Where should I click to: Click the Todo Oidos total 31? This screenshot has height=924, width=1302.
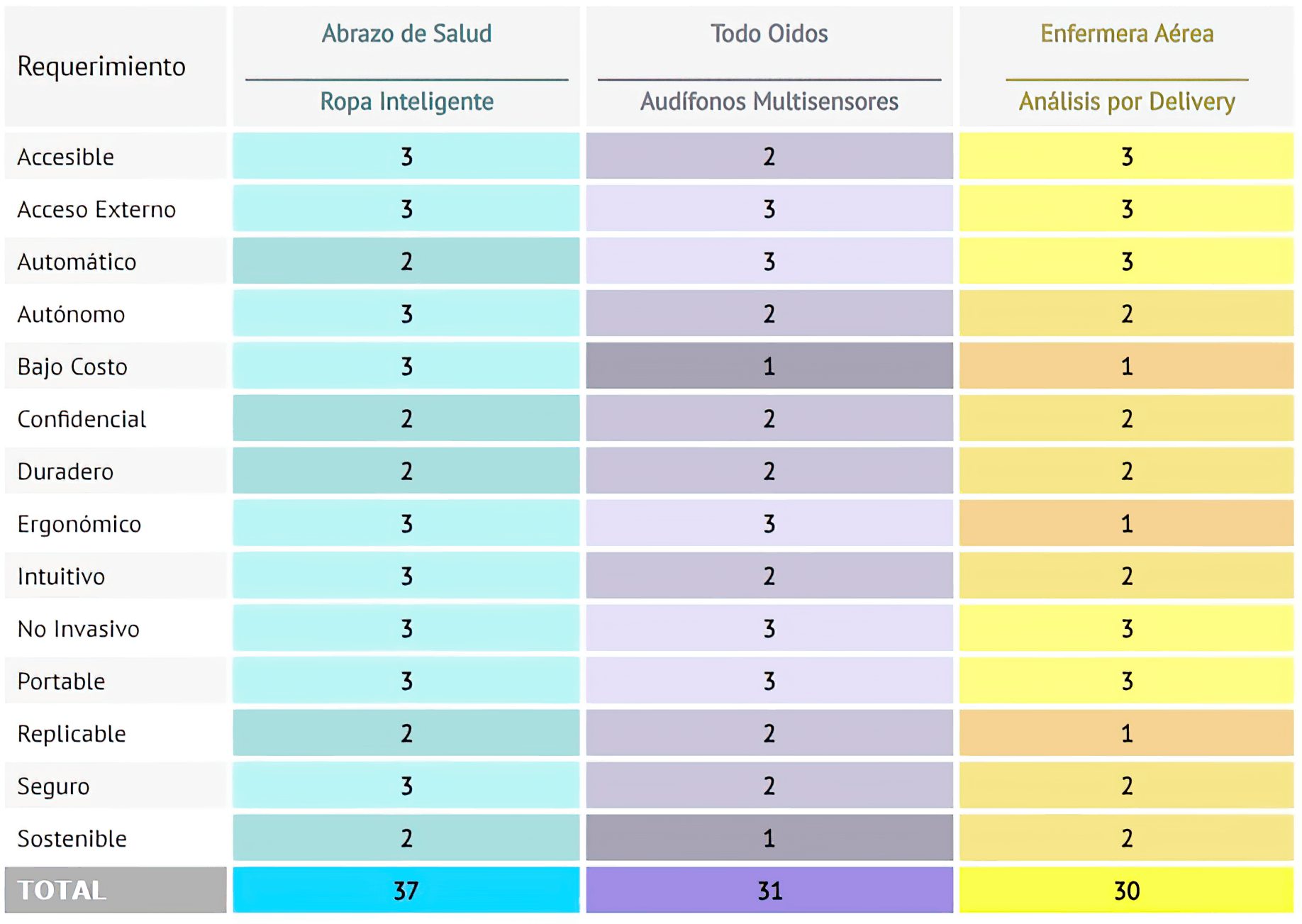(x=769, y=890)
